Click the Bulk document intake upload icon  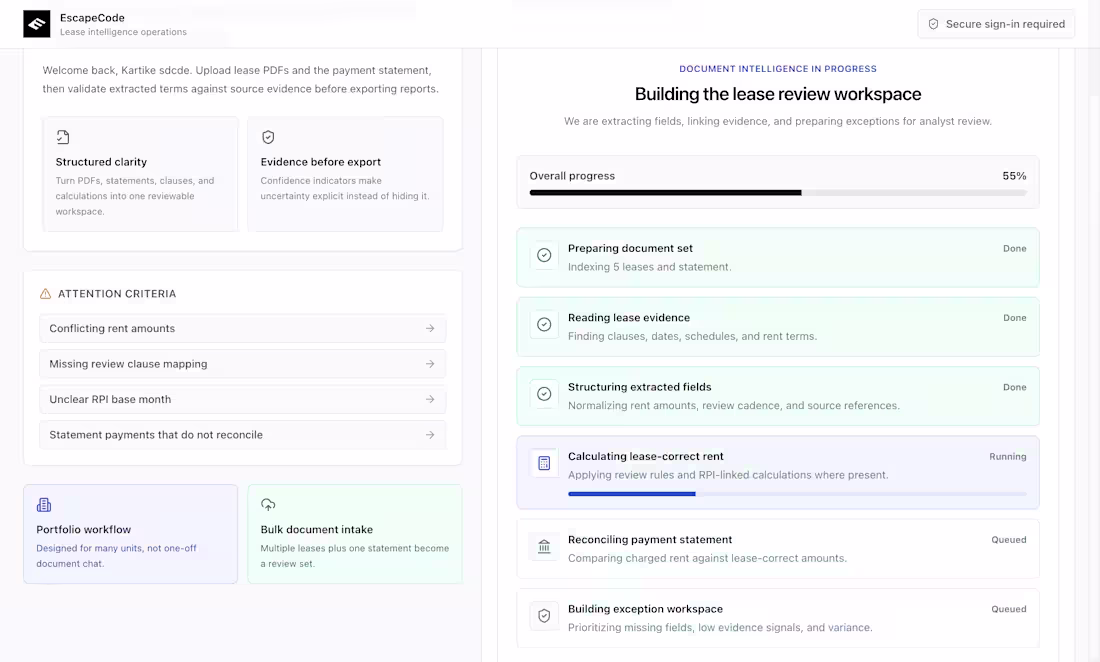pyautogui.click(x=268, y=504)
